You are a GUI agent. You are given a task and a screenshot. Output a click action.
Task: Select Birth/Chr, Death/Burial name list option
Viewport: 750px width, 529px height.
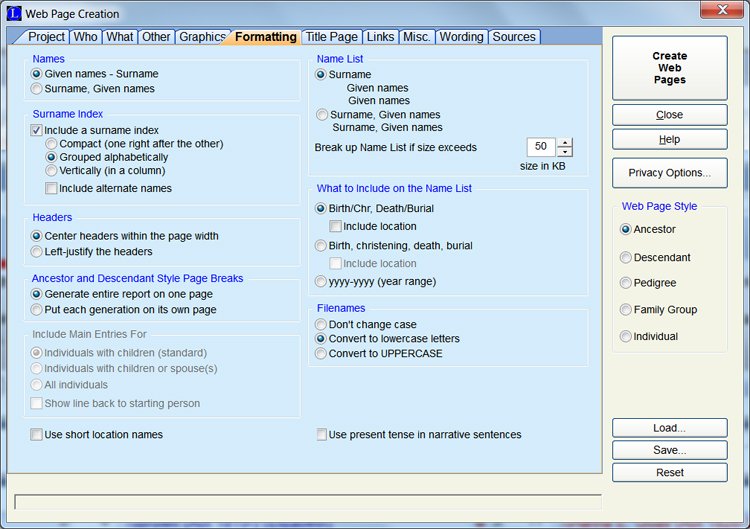tap(374, 209)
